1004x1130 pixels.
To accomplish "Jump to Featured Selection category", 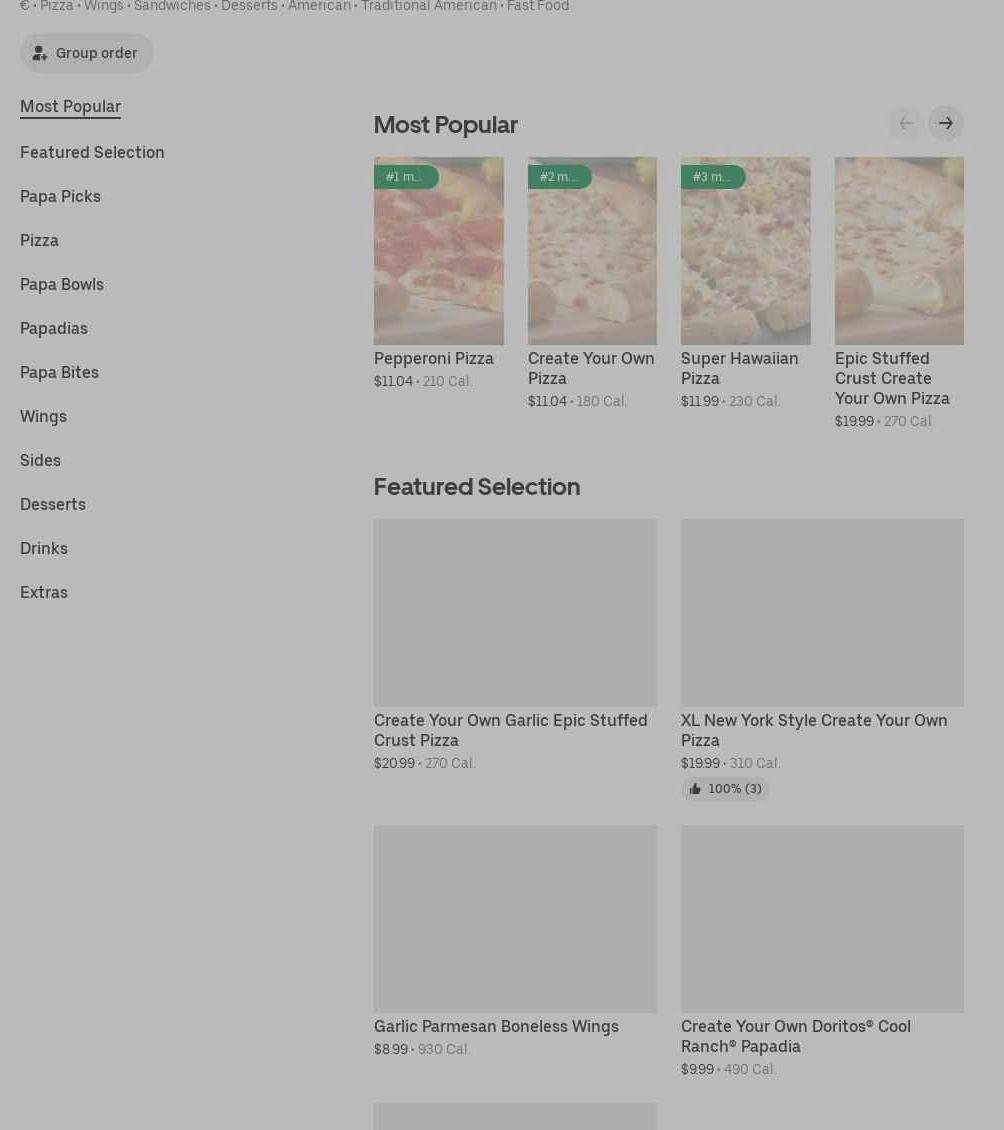I will coord(92,152).
